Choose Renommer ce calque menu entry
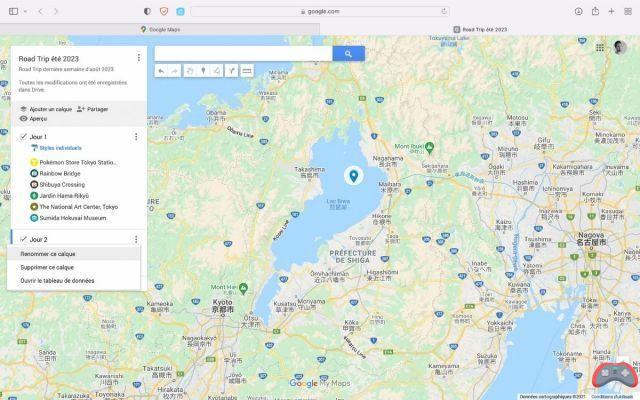The height and width of the screenshot is (400, 640). (73, 254)
